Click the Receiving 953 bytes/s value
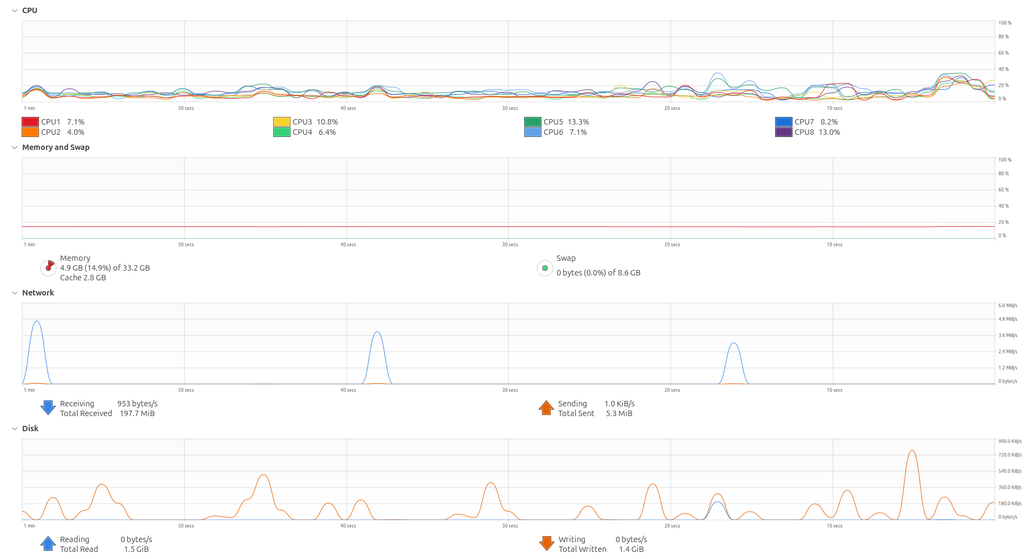The width and height of the screenshot is (1024, 559). 137,404
